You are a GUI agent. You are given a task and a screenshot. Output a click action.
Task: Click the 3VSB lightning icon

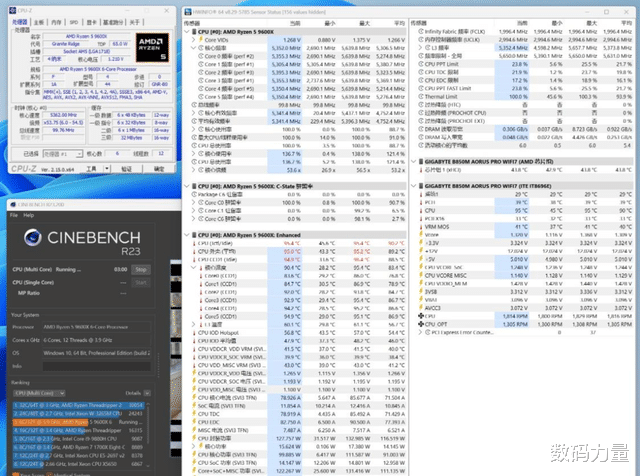coord(421,291)
